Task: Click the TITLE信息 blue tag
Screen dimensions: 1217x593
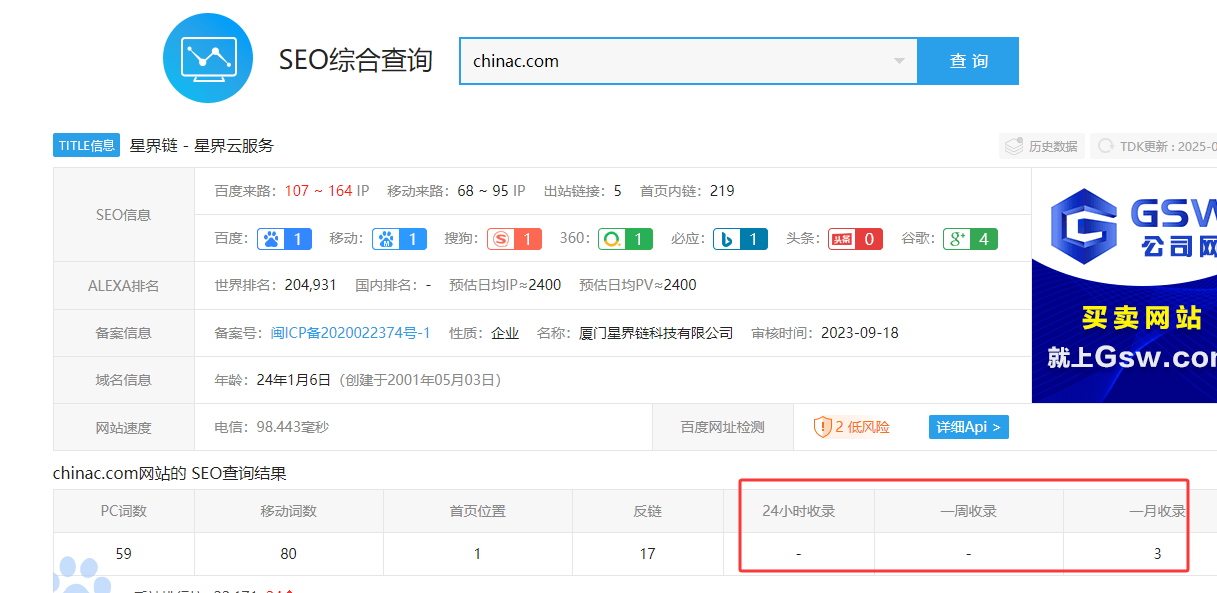Action: (86, 145)
